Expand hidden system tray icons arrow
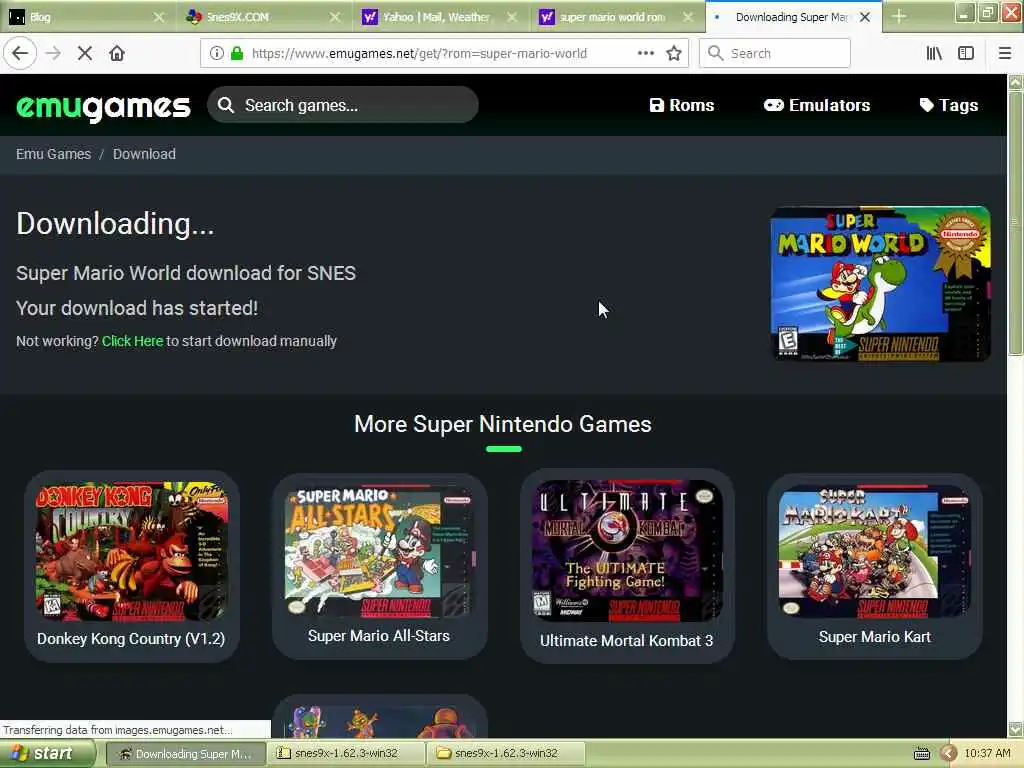 pyautogui.click(x=949, y=754)
